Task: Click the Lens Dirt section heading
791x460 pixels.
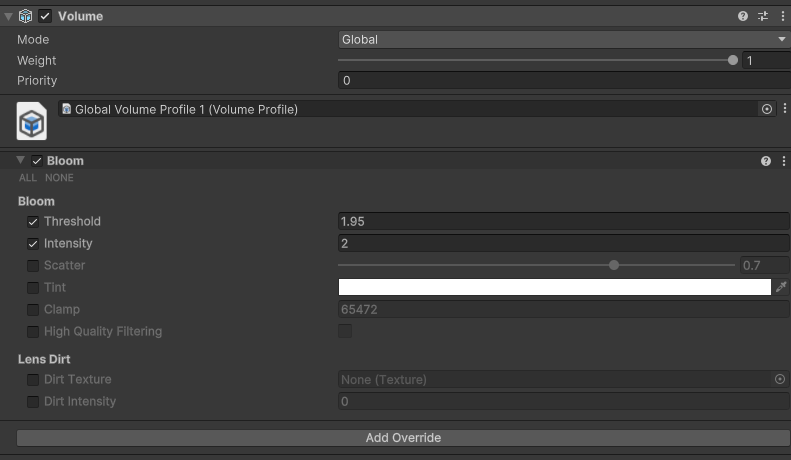Action: pyautogui.click(x=44, y=359)
